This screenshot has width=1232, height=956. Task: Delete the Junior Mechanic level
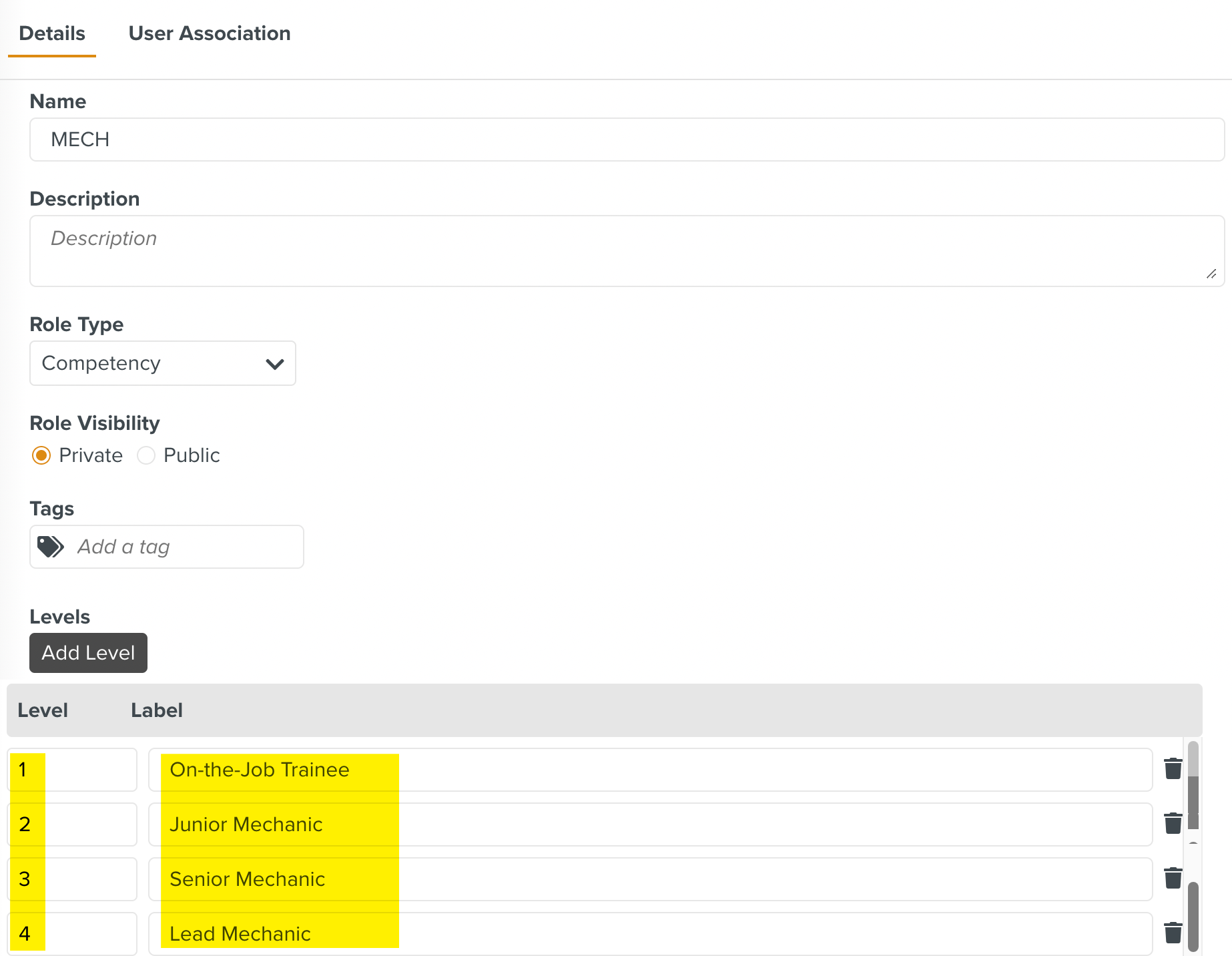coord(1173,824)
